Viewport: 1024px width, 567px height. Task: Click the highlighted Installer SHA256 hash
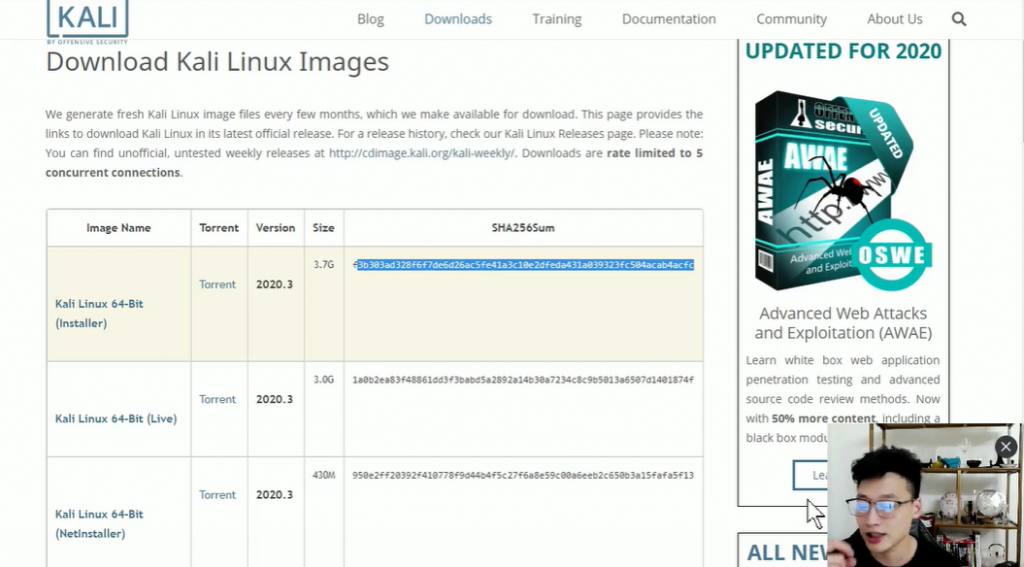[523, 265]
